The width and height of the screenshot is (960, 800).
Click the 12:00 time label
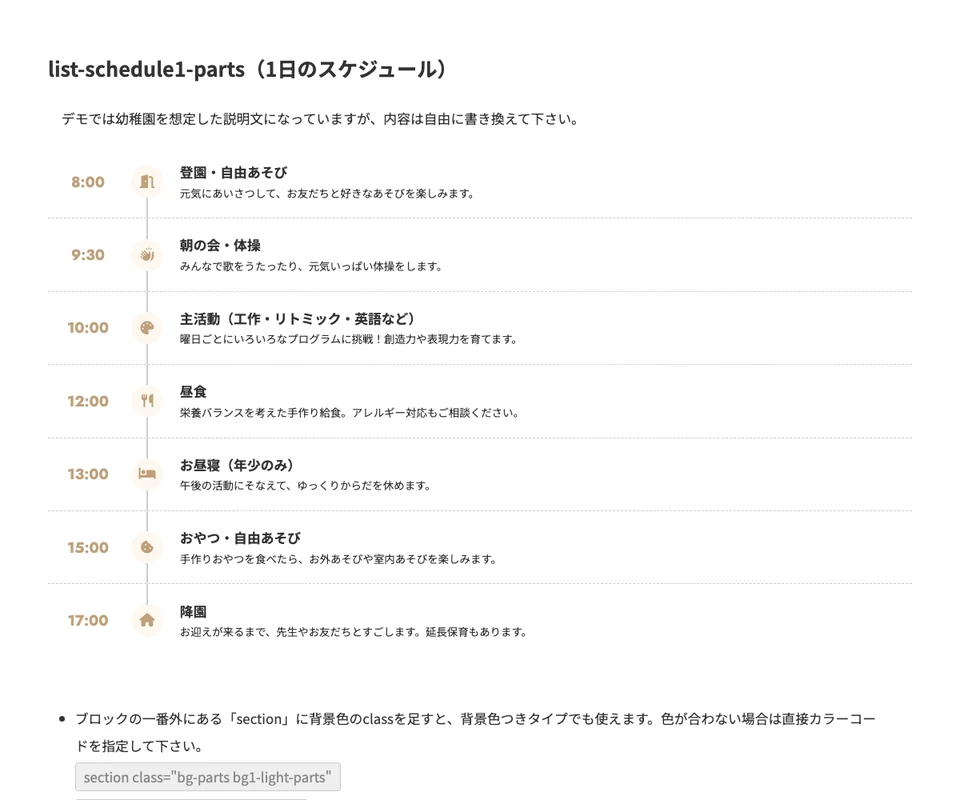(88, 401)
